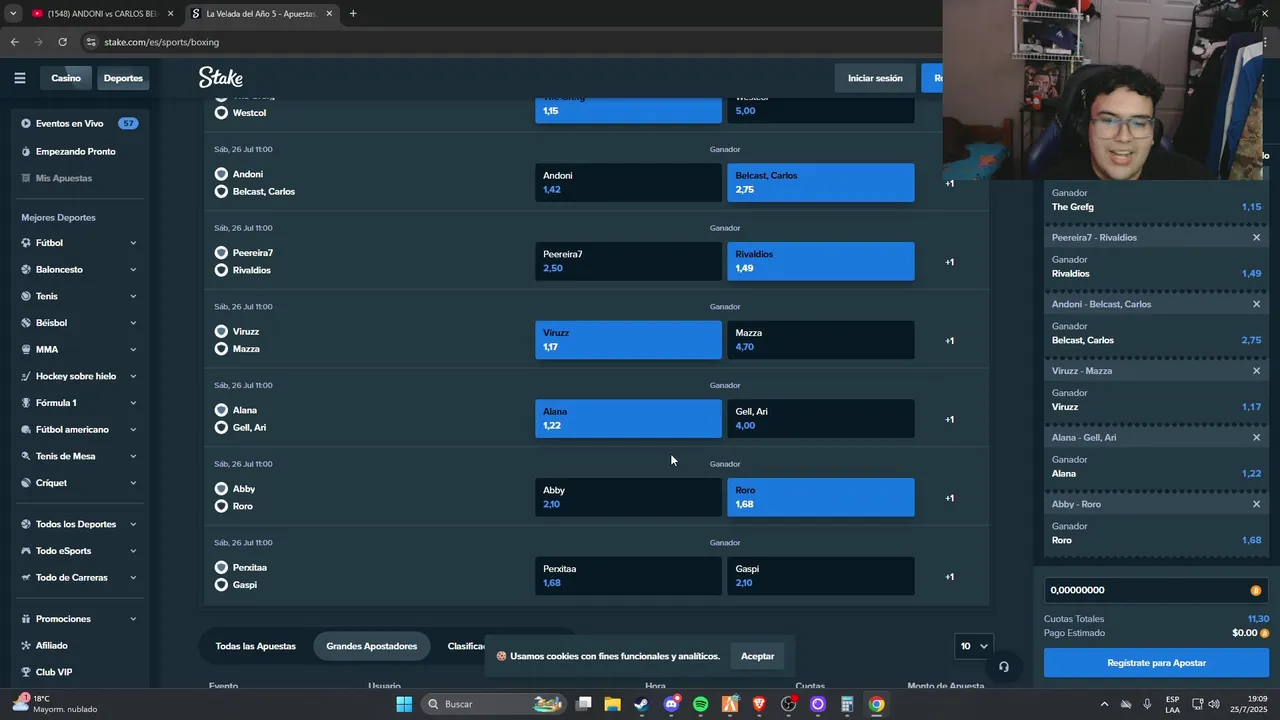Expand the Fórmula 1 sidebar section

tap(133, 403)
